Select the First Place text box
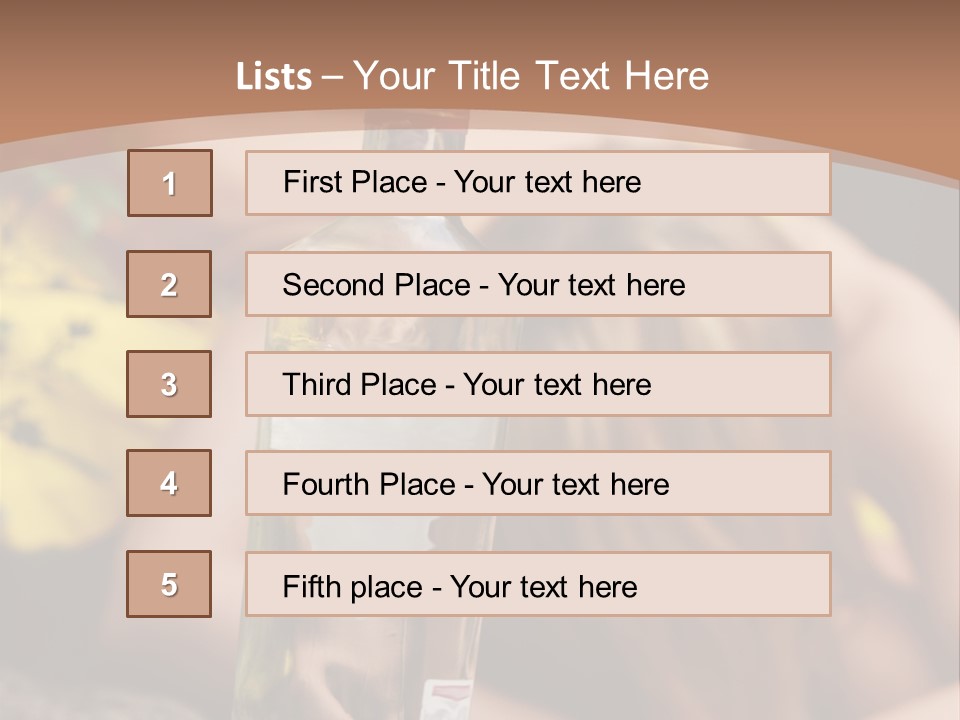The image size is (960, 720). click(x=538, y=183)
